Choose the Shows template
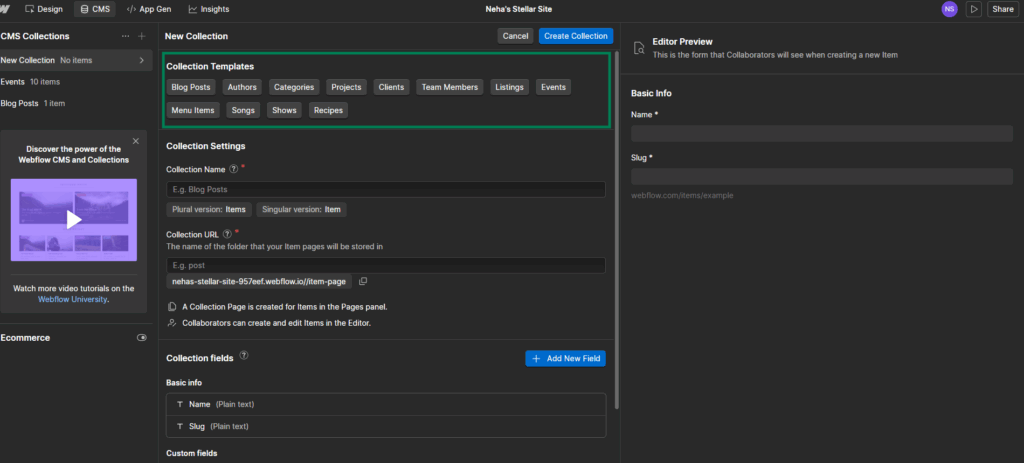Viewport: 1024px width, 463px height. [x=285, y=110]
